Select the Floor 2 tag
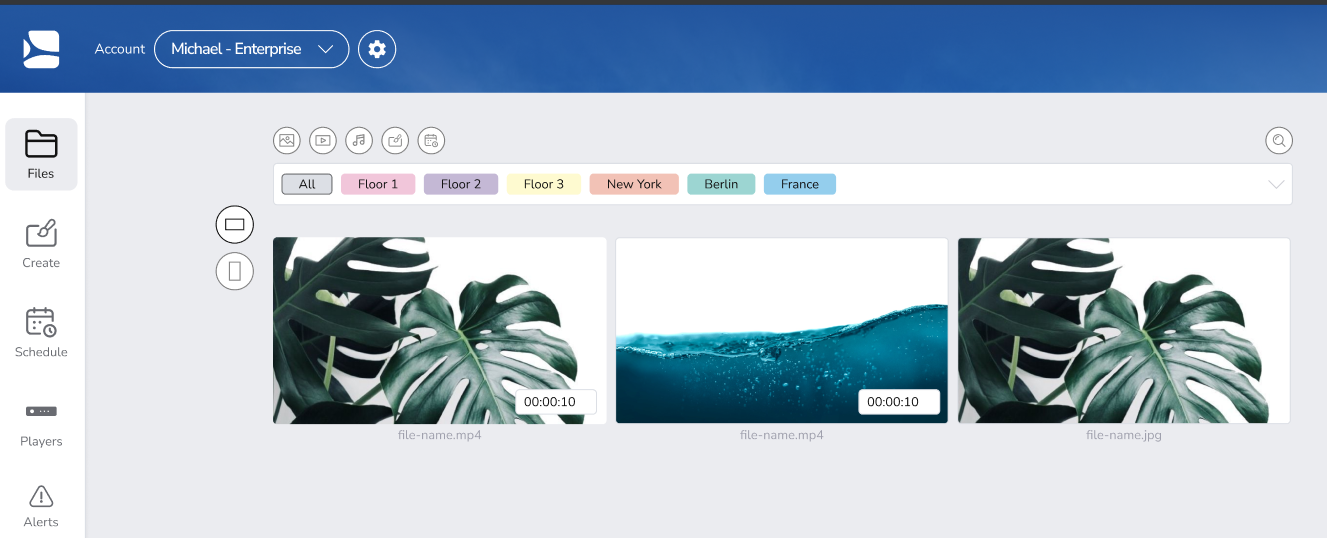 (x=461, y=184)
